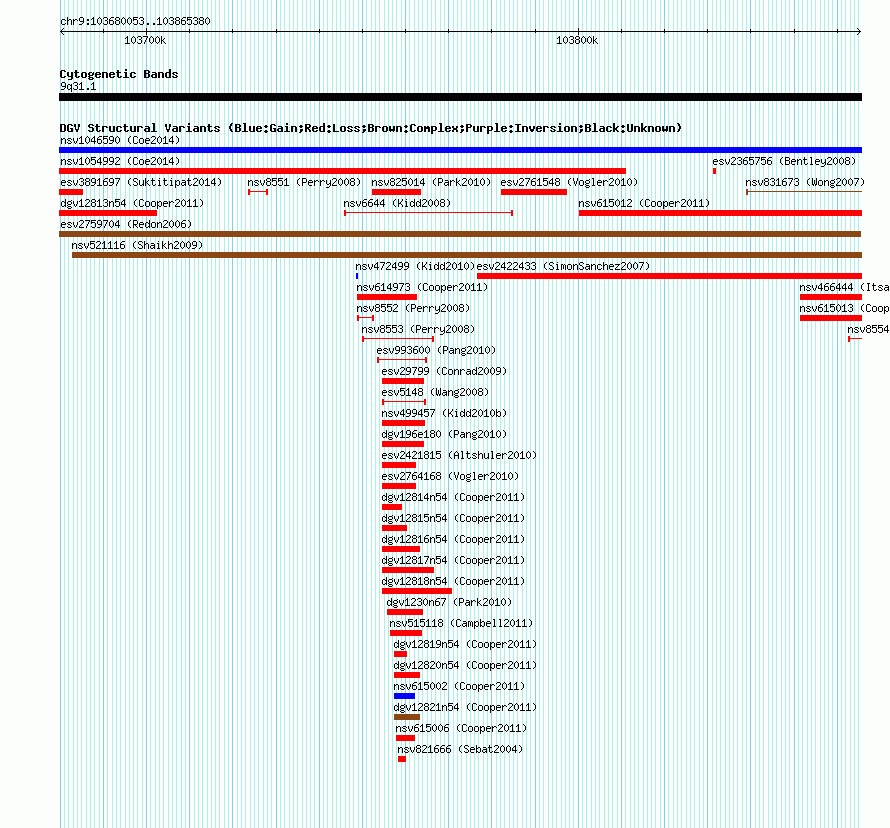The image size is (890, 828).
Task: Click the Cytogenetic Bands track title
Action: [119, 74]
